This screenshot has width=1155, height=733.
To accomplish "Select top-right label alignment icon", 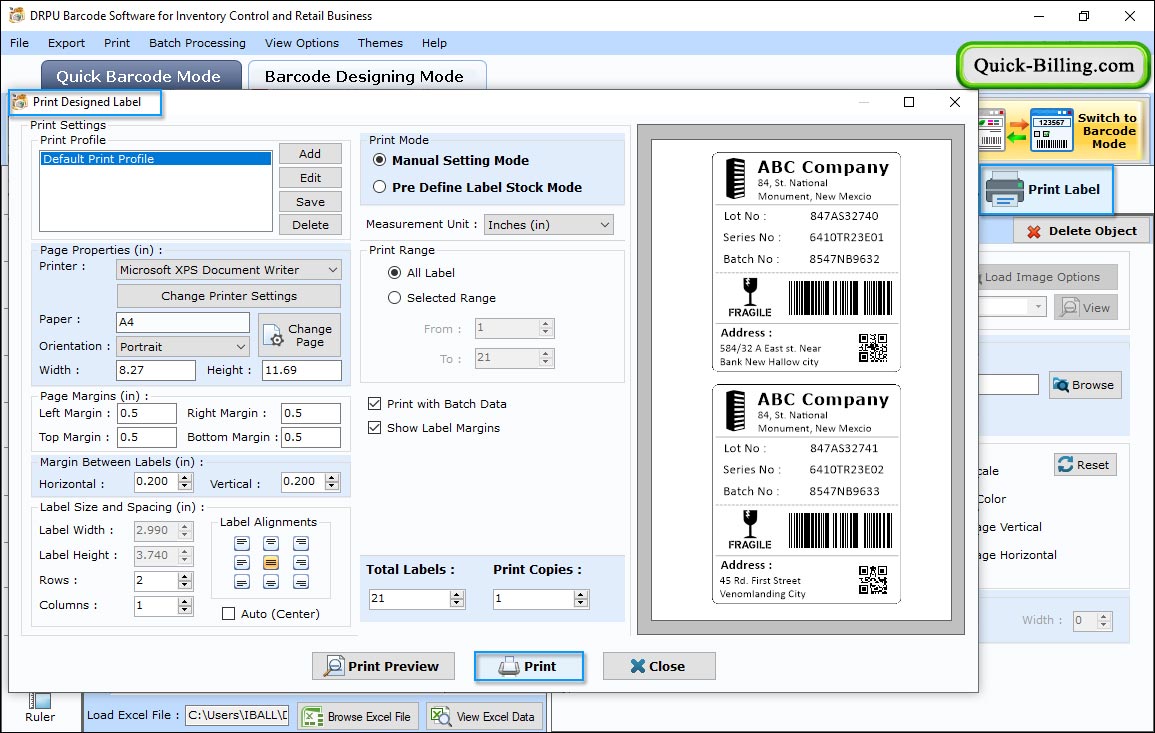I will pos(301,544).
